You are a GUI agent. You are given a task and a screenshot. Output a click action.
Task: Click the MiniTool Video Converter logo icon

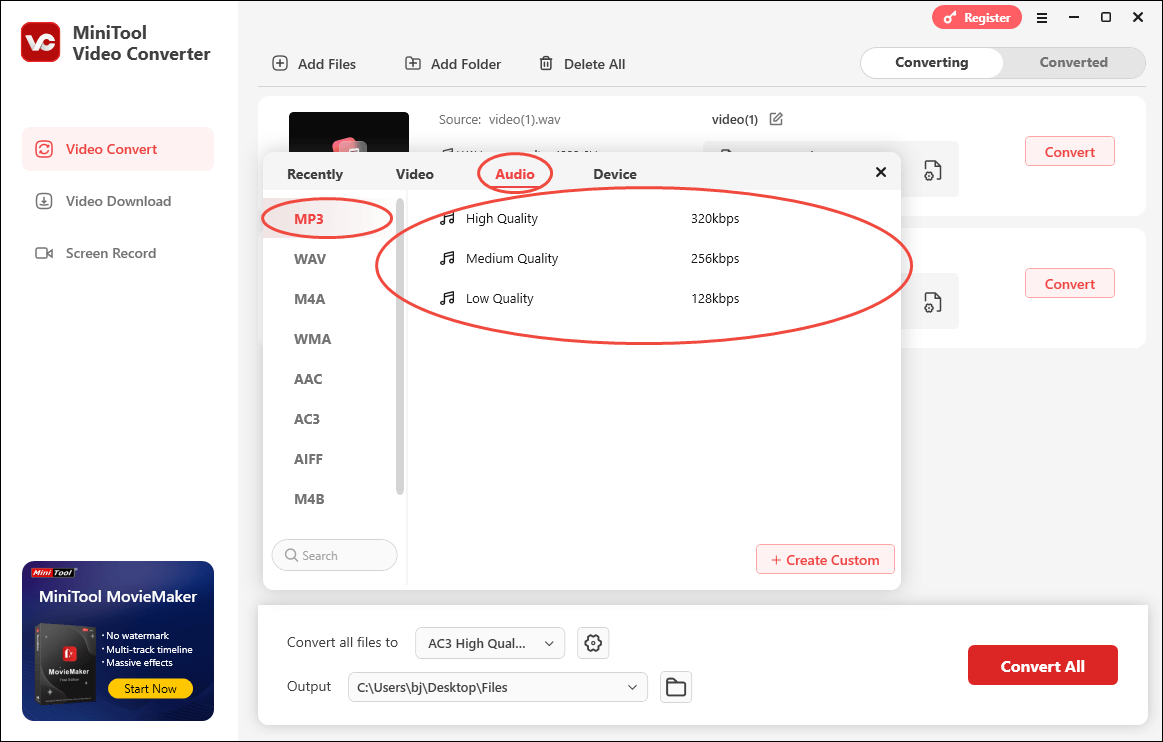(x=41, y=42)
